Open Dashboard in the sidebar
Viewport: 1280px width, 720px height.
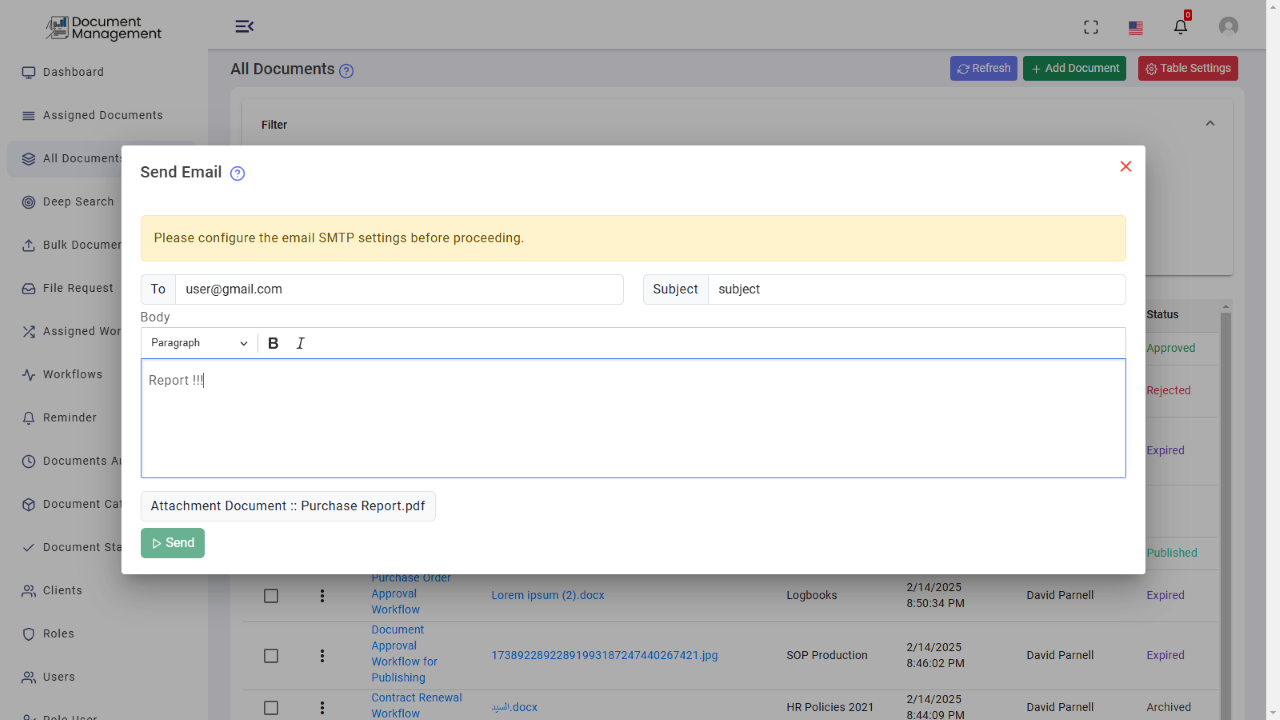(x=73, y=72)
